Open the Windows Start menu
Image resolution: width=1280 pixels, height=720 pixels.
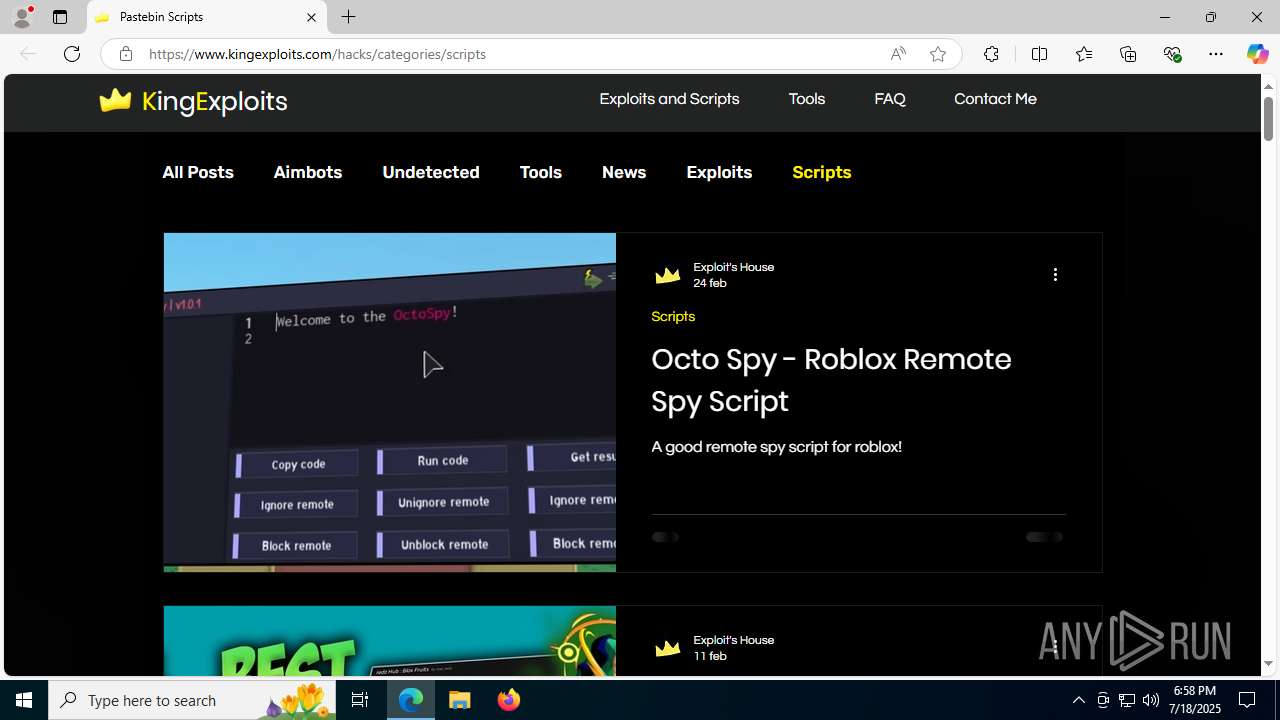pos(24,700)
